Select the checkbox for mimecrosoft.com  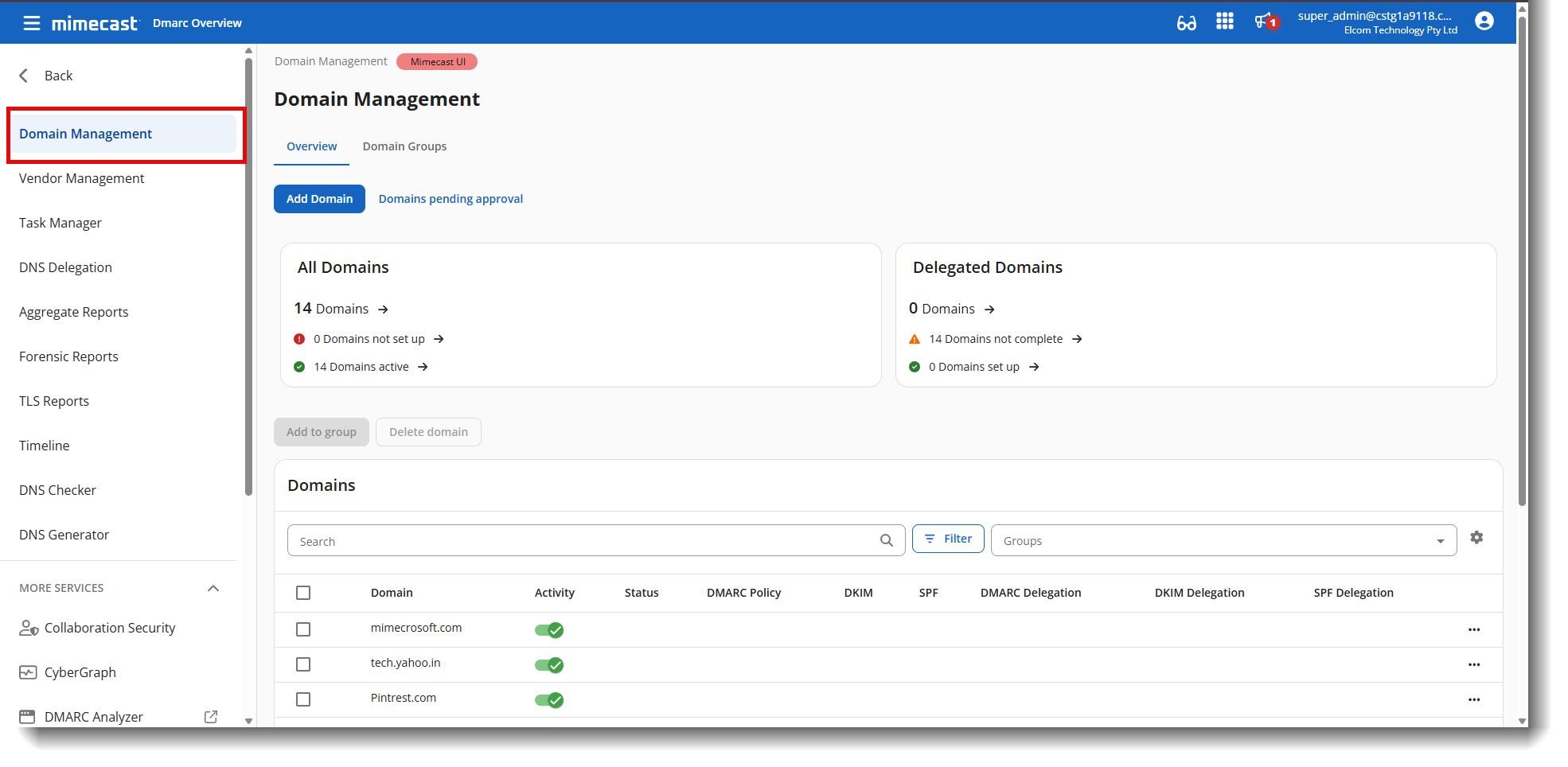click(x=303, y=629)
